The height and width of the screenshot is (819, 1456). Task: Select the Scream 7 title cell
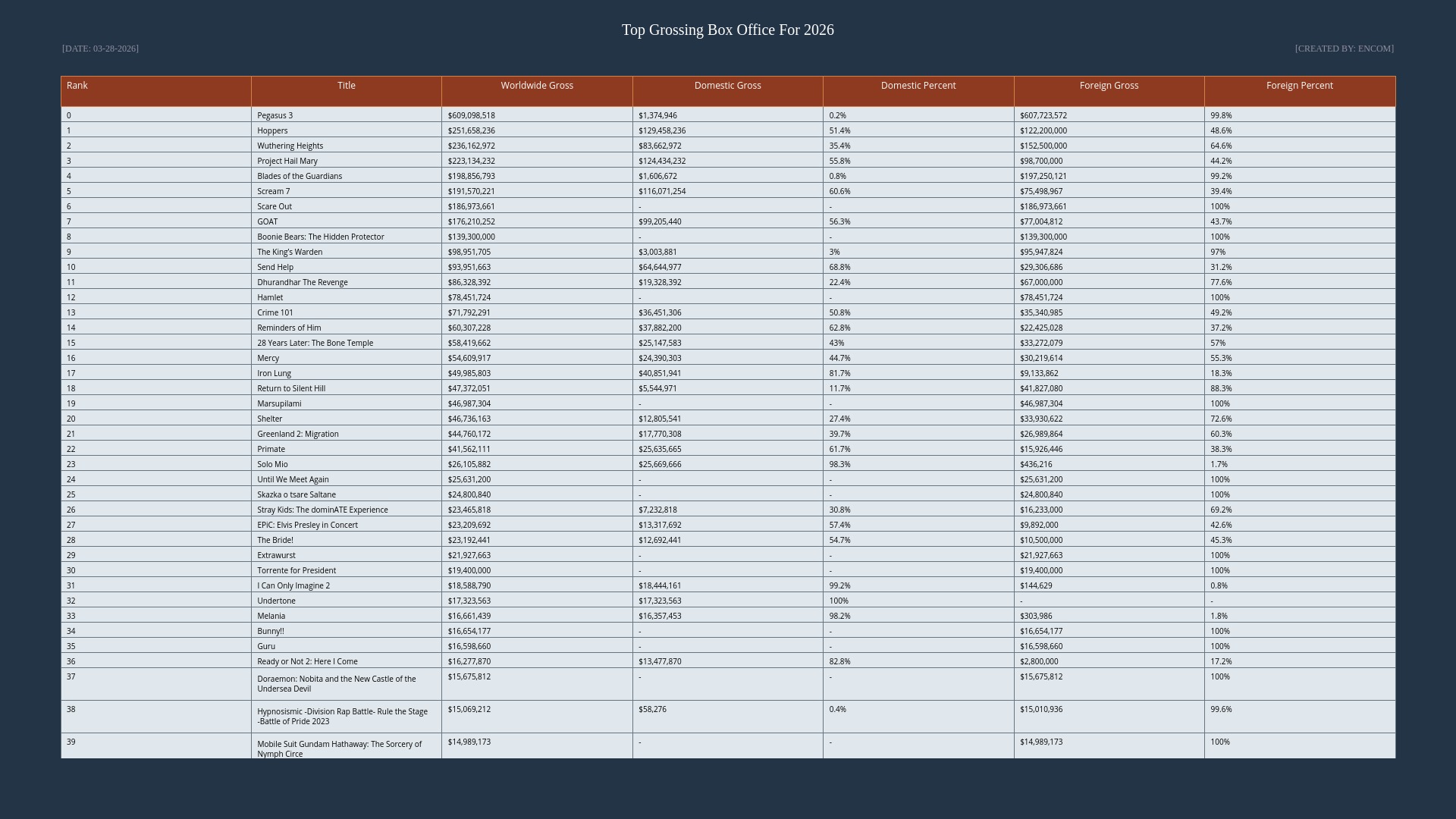(273, 191)
